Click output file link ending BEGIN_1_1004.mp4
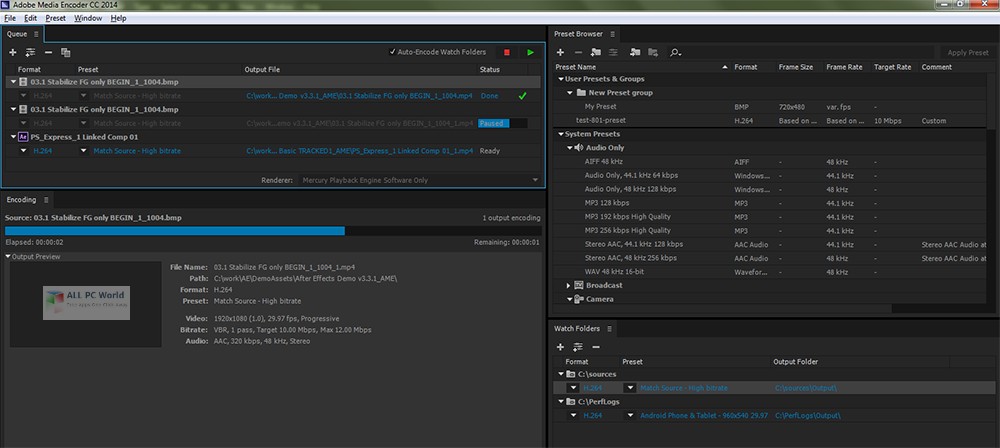This screenshot has height=448, width=1000. (360, 96)
